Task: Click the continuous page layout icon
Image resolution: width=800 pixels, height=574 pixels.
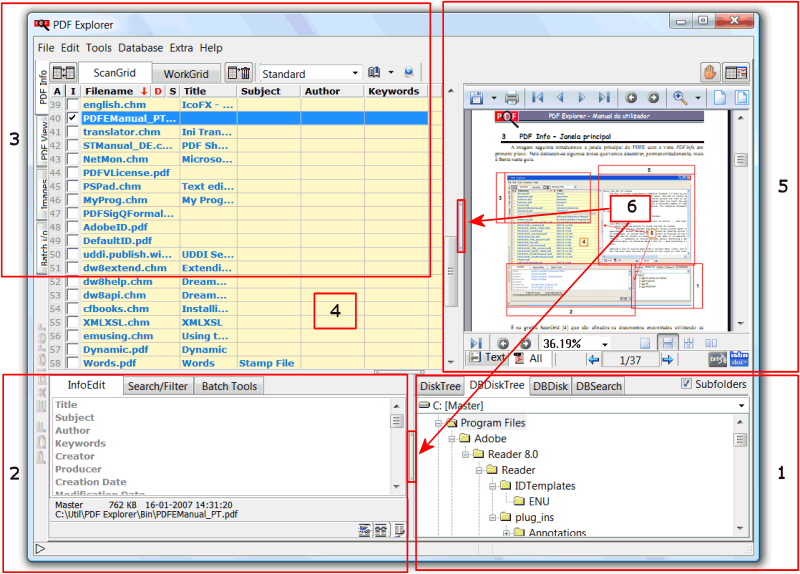Action: [x=667, y=343]
